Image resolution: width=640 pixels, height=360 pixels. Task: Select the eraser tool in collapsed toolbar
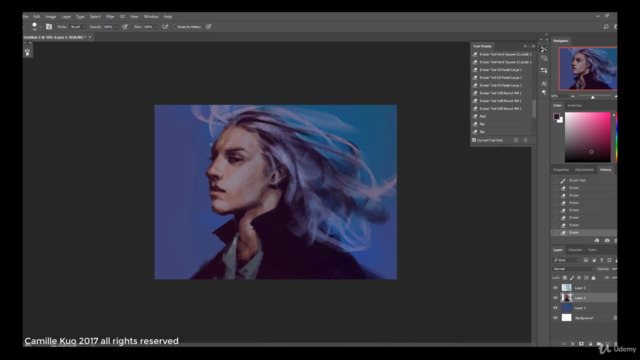(x=27, y=52)
